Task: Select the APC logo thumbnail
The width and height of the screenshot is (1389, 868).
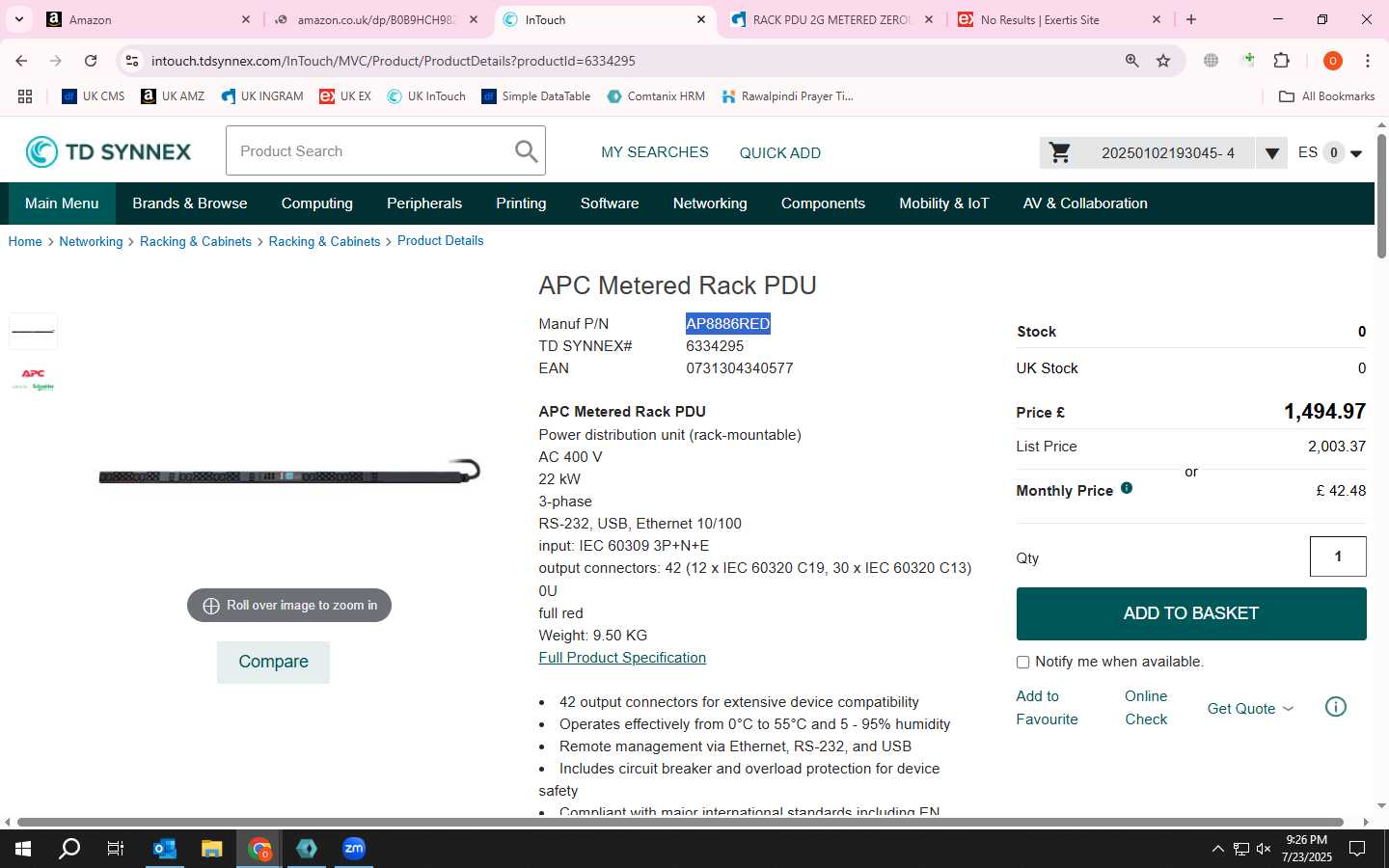Action: [33, 378]
